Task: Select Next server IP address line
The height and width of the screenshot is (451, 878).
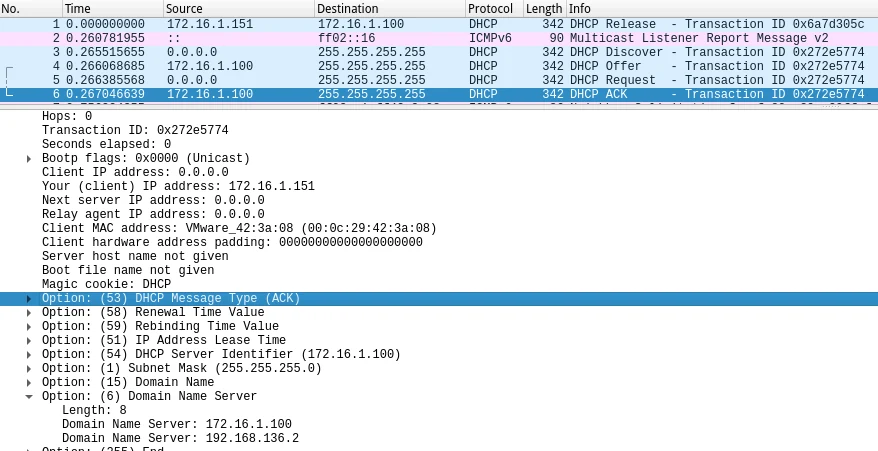Action: click(x=153, y=201)
